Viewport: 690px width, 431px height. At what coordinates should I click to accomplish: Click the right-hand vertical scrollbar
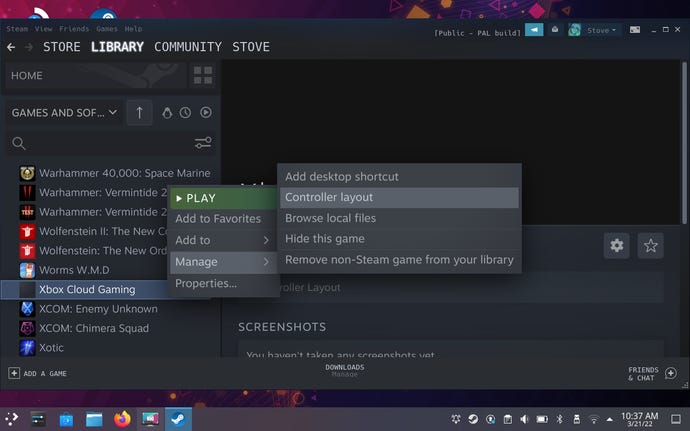point(684,142)
